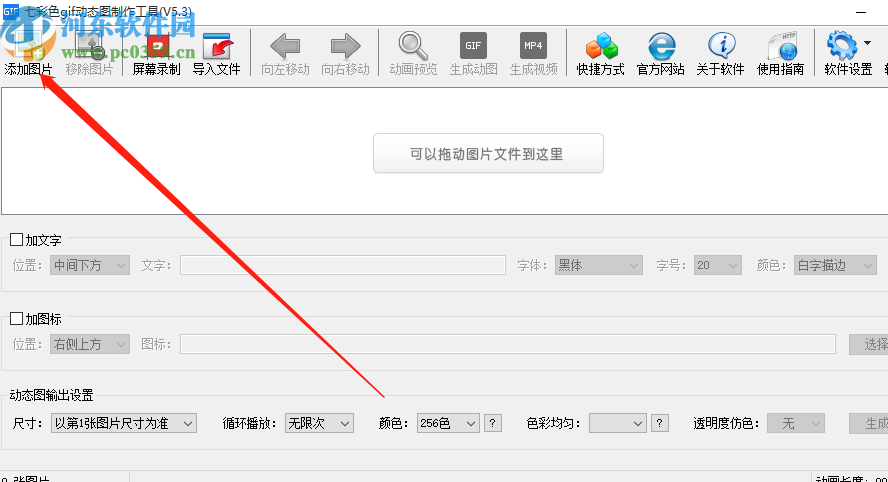Viewport: 888px width, 482px height.
Task: Open the 字体 dropdown showing 黑体
Action: (x=599, y=265)
